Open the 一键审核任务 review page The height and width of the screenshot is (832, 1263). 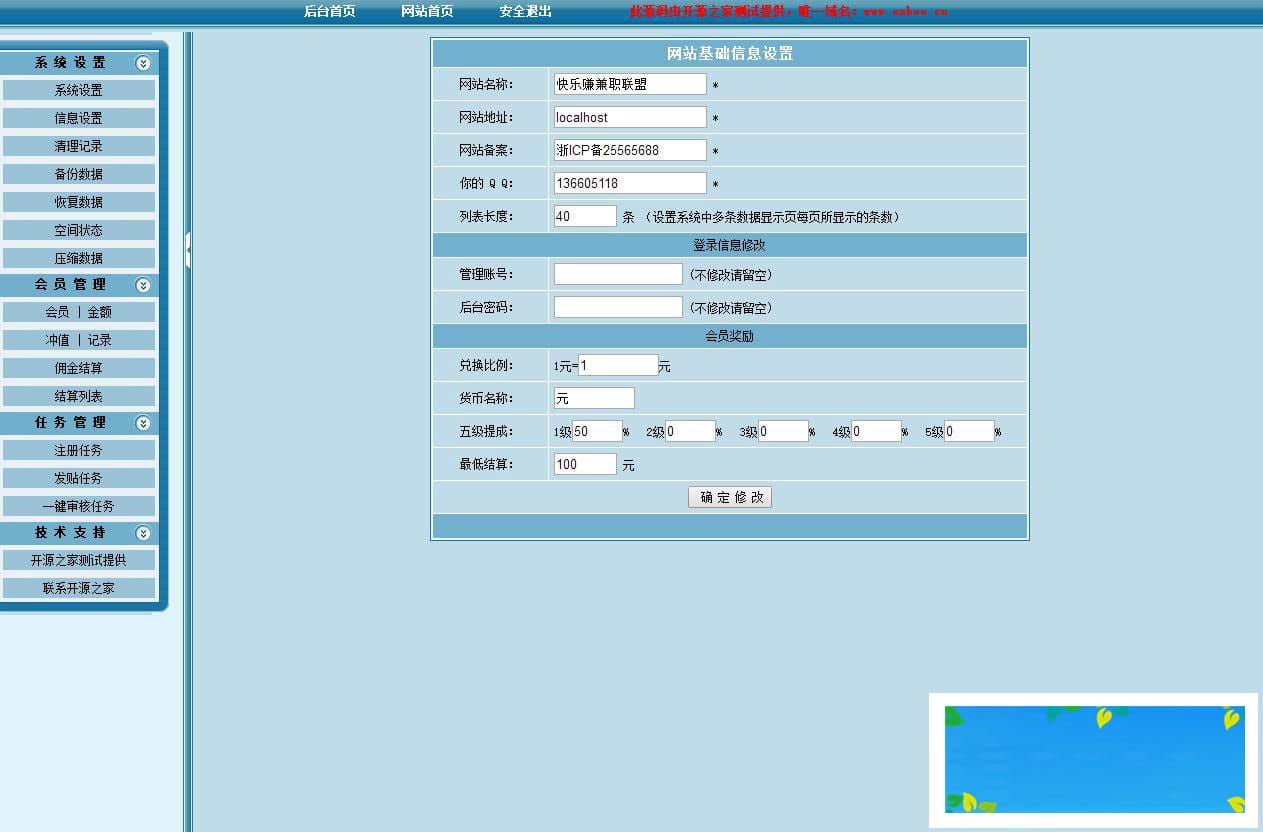79,506
